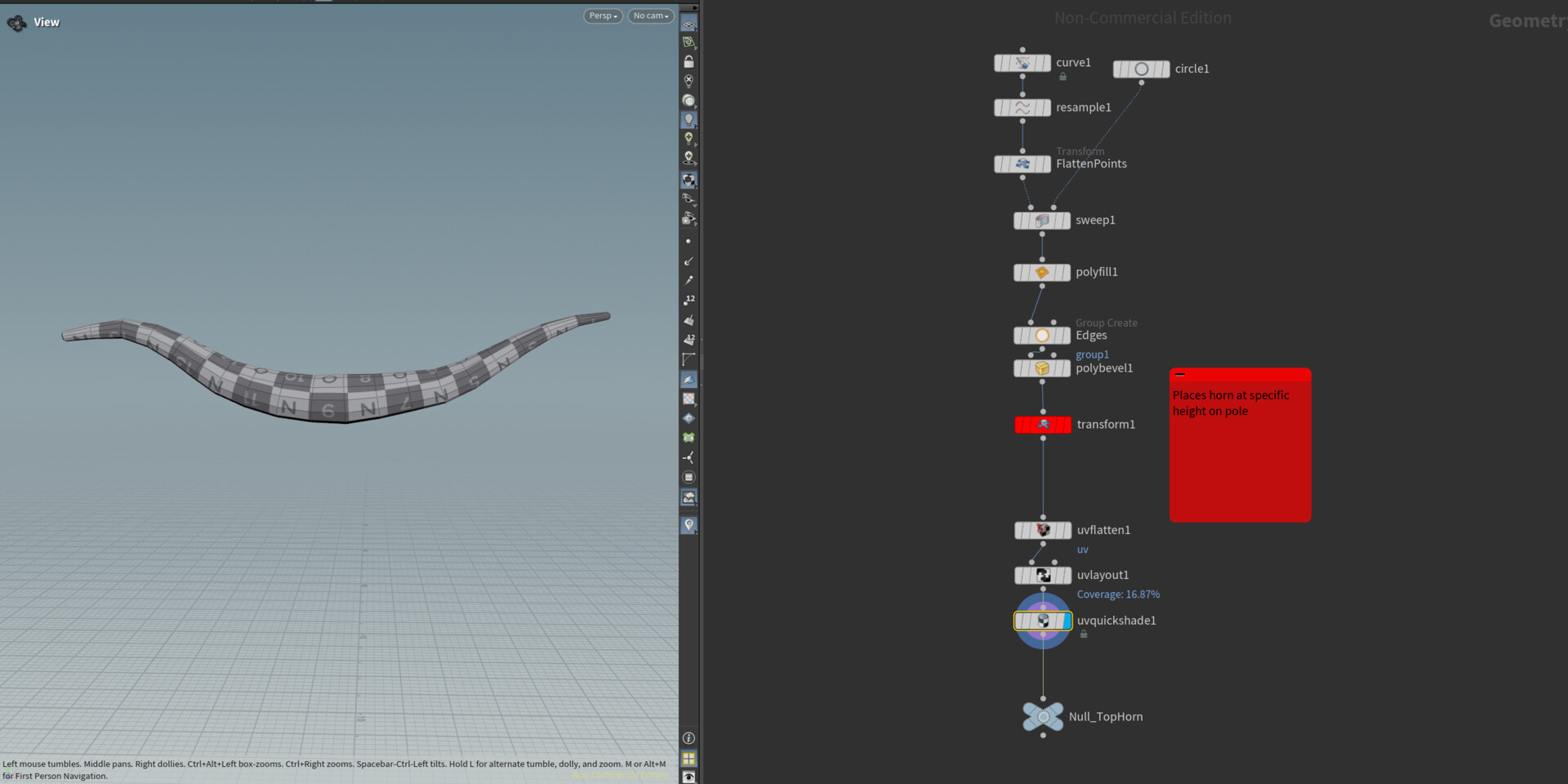
Task: Click the yellow color palette icon near toolbar bottom
Action: coord(688,758)
